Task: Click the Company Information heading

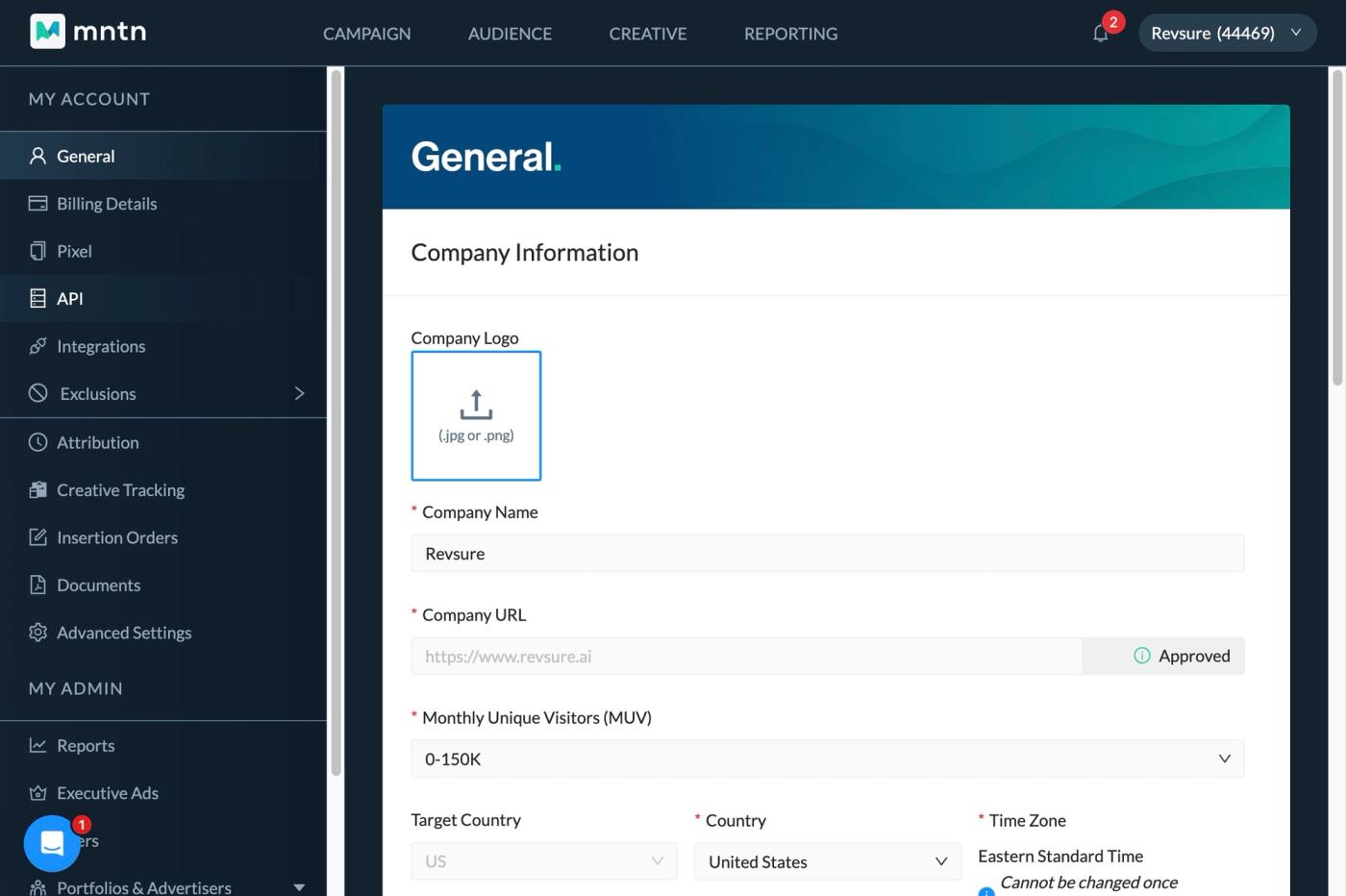Action: click(x=525, y=252)
